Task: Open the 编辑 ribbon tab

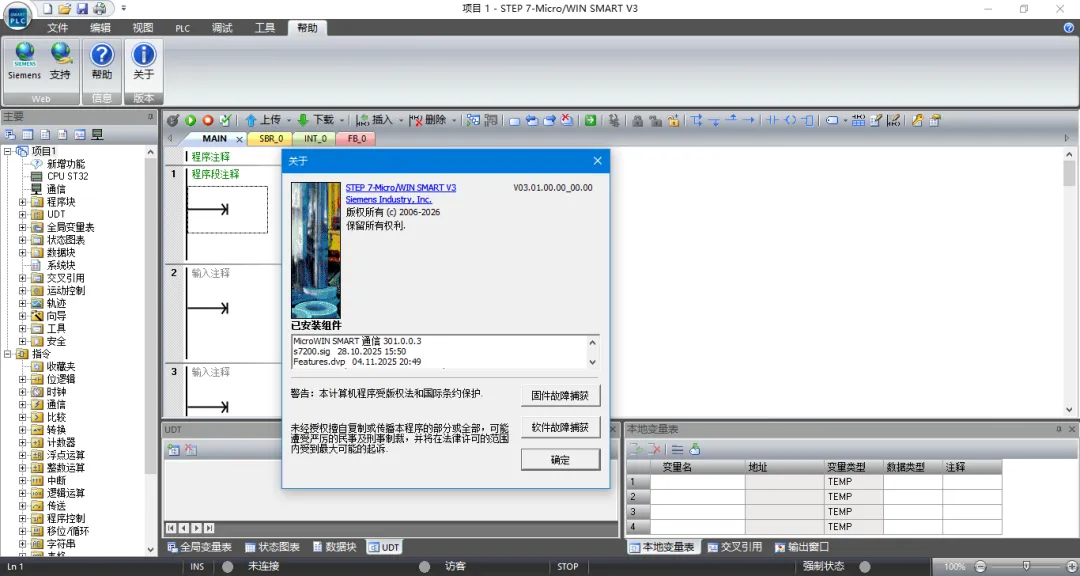Action: point(101,28)
